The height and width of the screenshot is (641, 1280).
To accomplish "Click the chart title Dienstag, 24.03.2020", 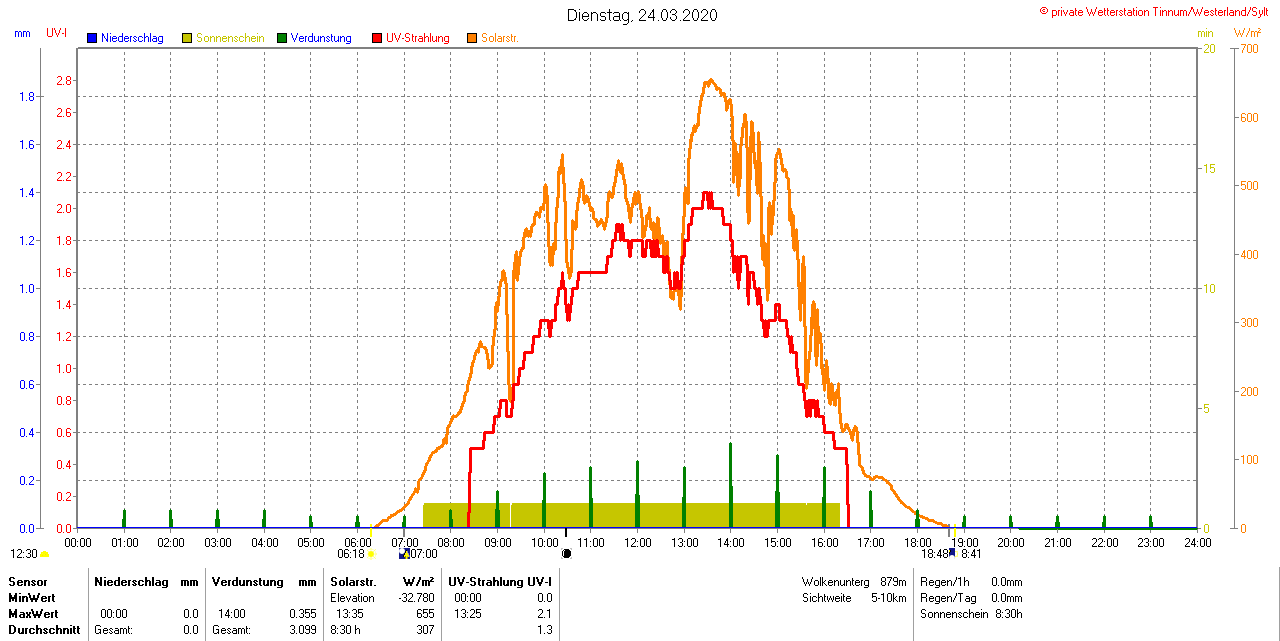I will [642, 15].
